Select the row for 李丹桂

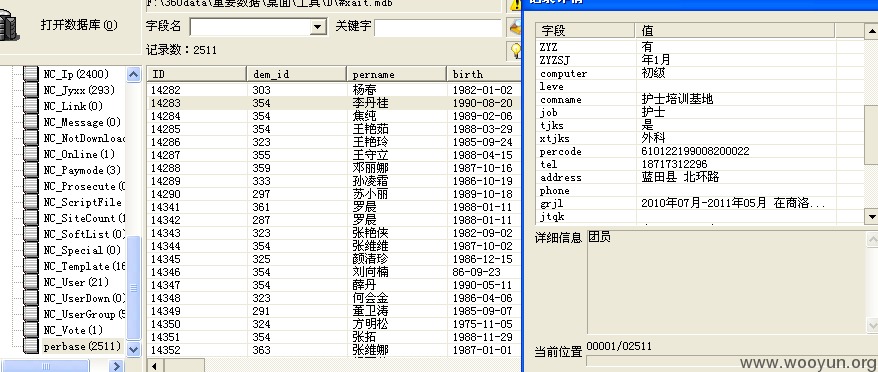pos(333,103)
